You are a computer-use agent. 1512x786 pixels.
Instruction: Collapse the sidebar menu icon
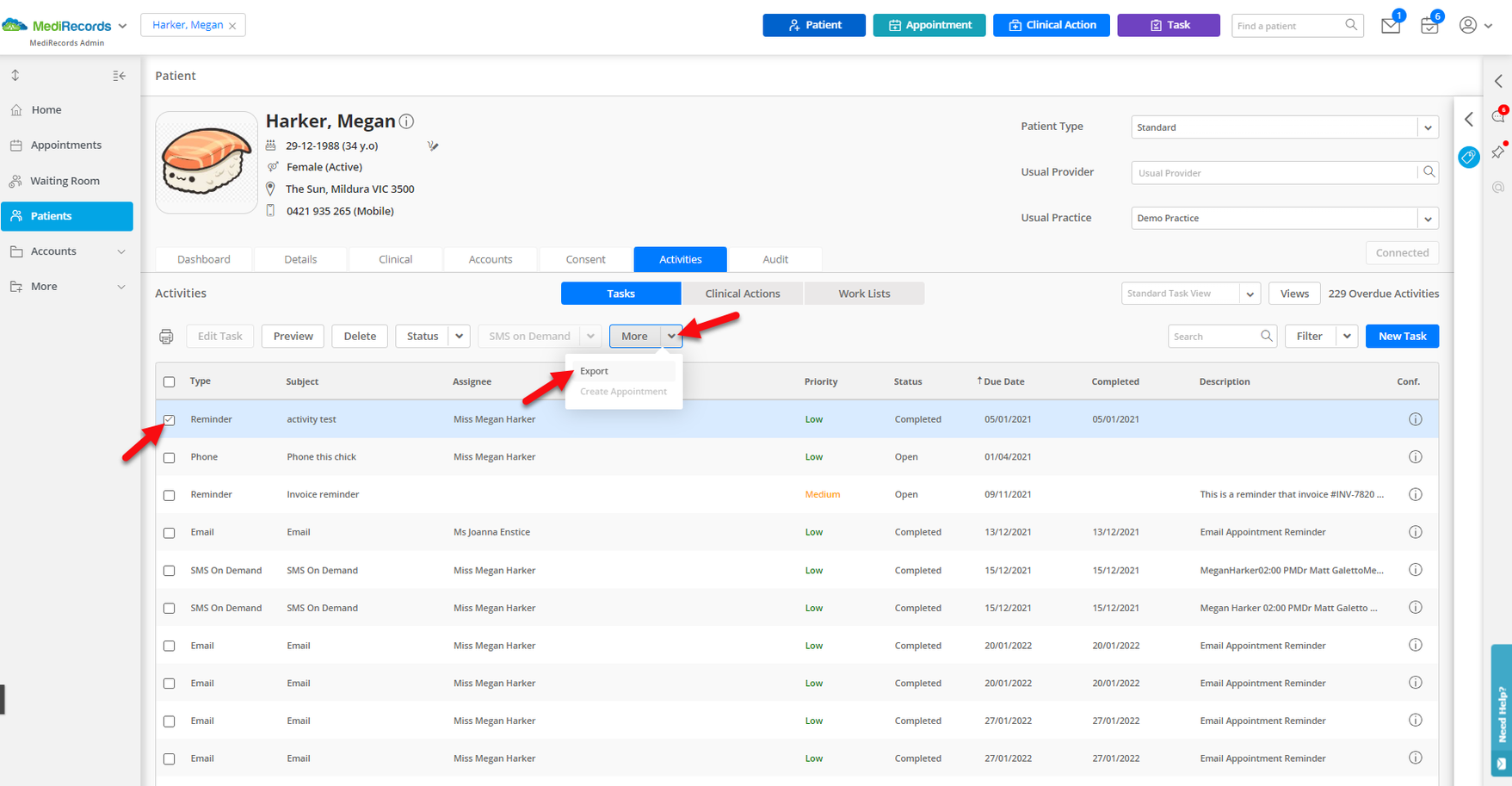click(119, 76)
